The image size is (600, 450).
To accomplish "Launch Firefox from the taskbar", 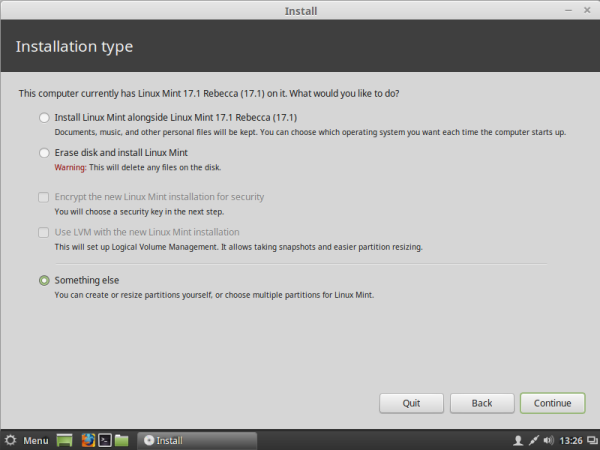I will tap(88, 440).
